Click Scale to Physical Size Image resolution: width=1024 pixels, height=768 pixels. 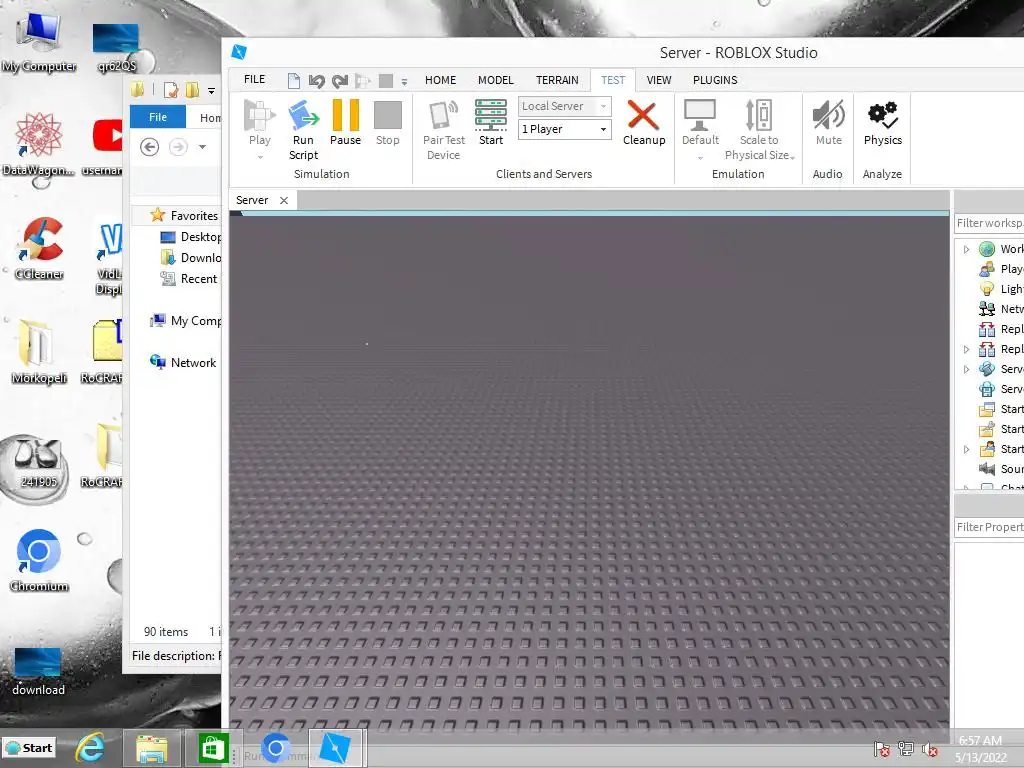759,129
